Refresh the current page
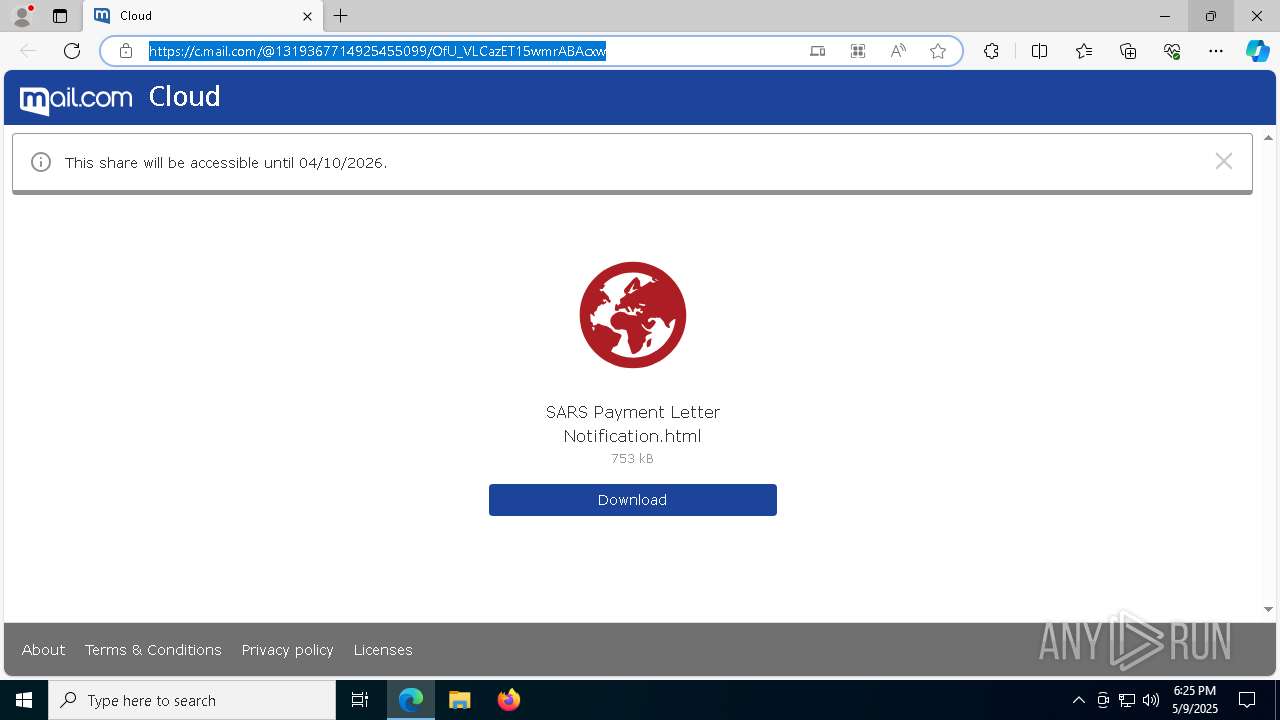Screen dimensions: 1280x720 (72, 51)
